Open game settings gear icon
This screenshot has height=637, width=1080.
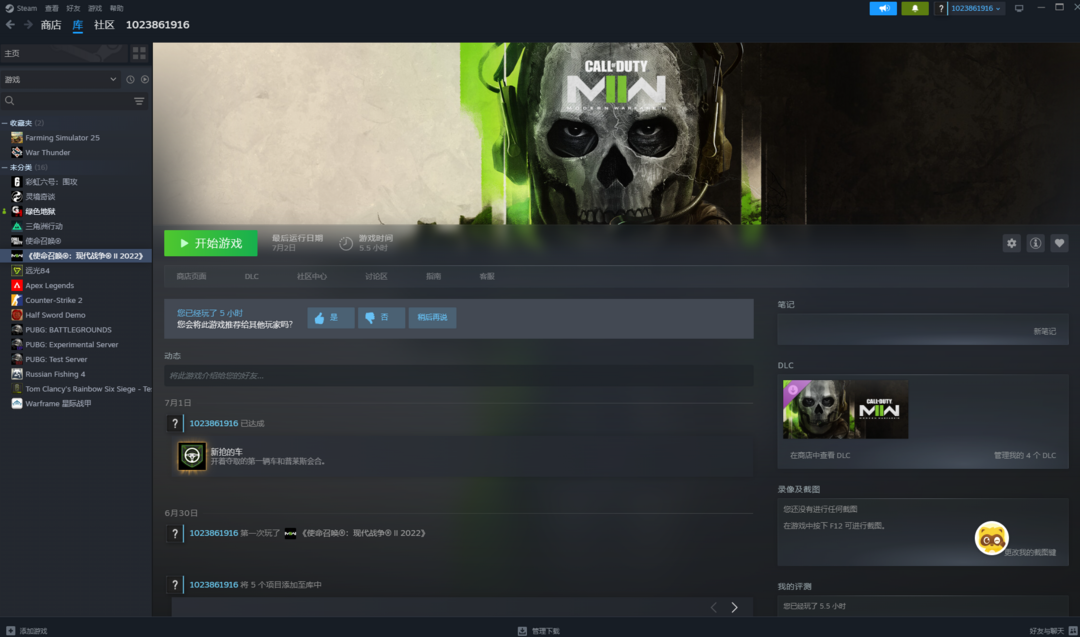pos(1011,243)
